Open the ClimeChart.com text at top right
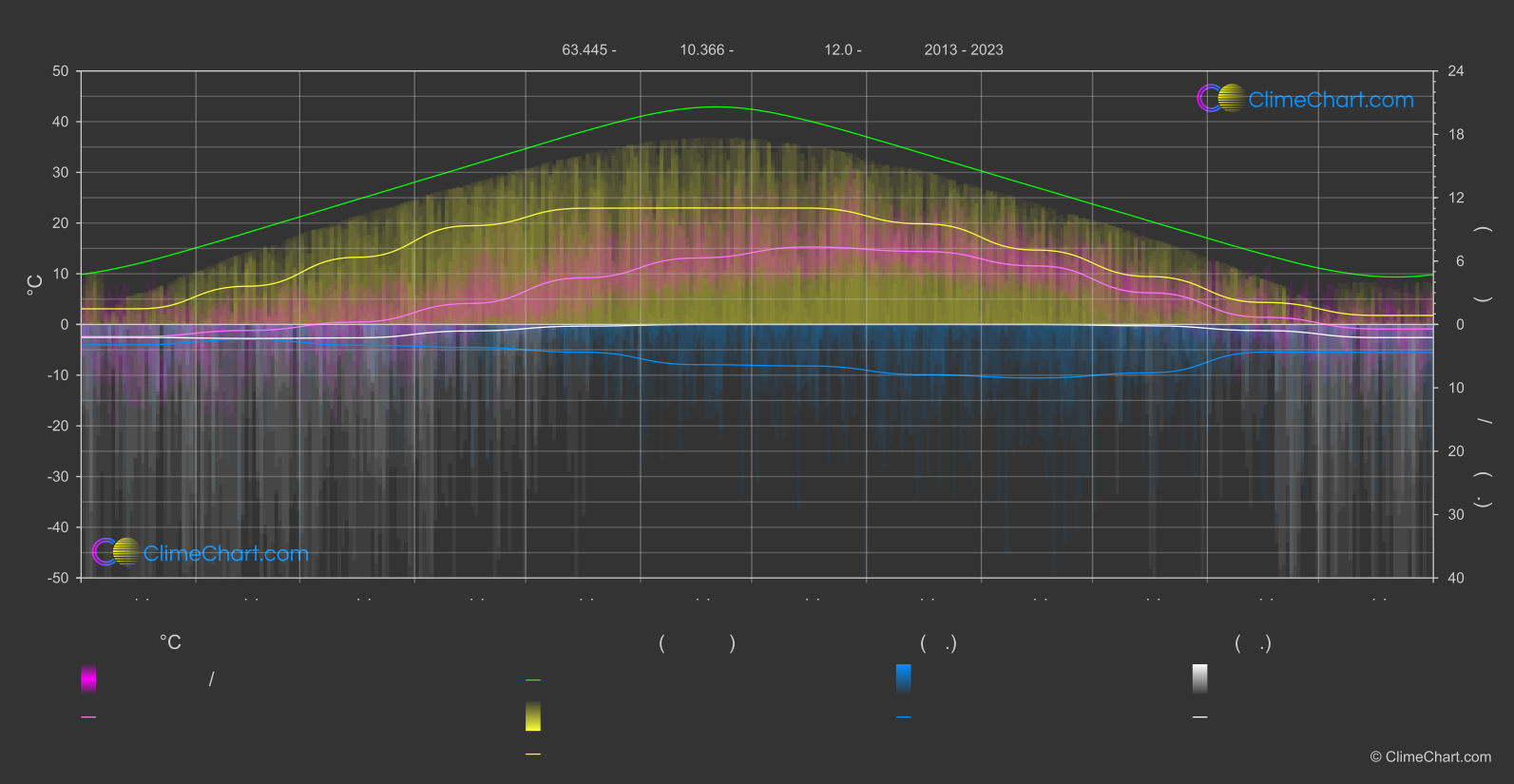Image resolution: width=1514 pixels, height=784 pixels. point(1331,100)
